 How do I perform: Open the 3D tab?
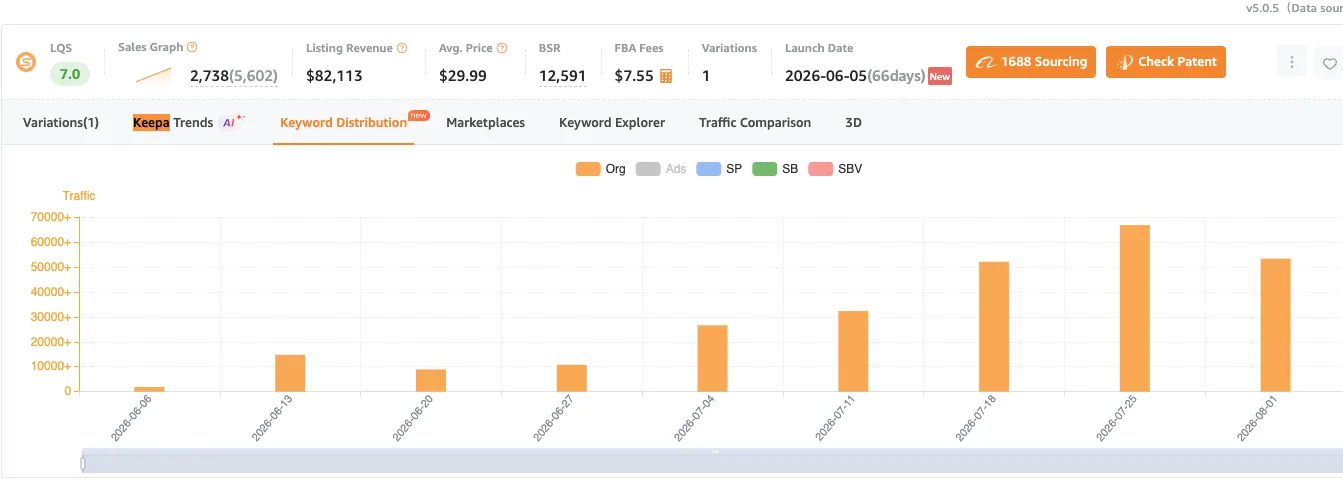coord(854,123)
